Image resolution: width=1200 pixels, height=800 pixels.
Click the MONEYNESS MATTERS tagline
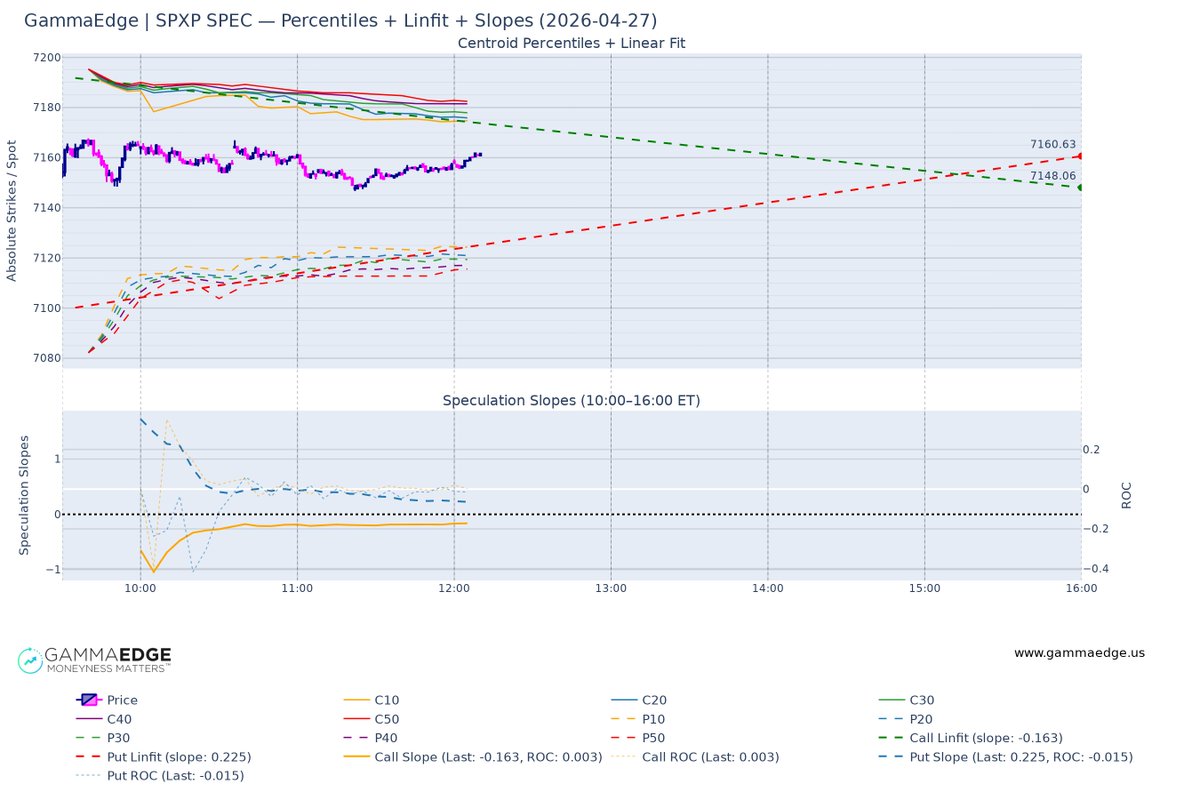[107, 667]
